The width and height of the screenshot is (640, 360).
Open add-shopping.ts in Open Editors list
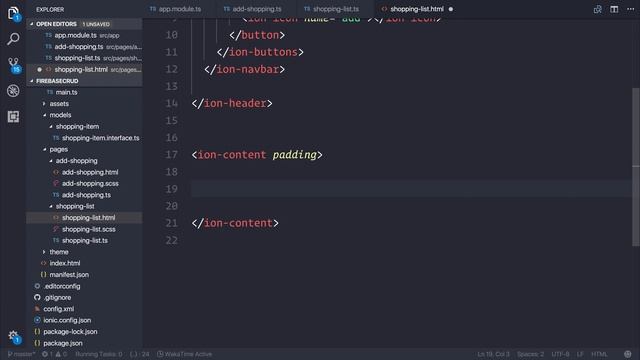point(84,47)
